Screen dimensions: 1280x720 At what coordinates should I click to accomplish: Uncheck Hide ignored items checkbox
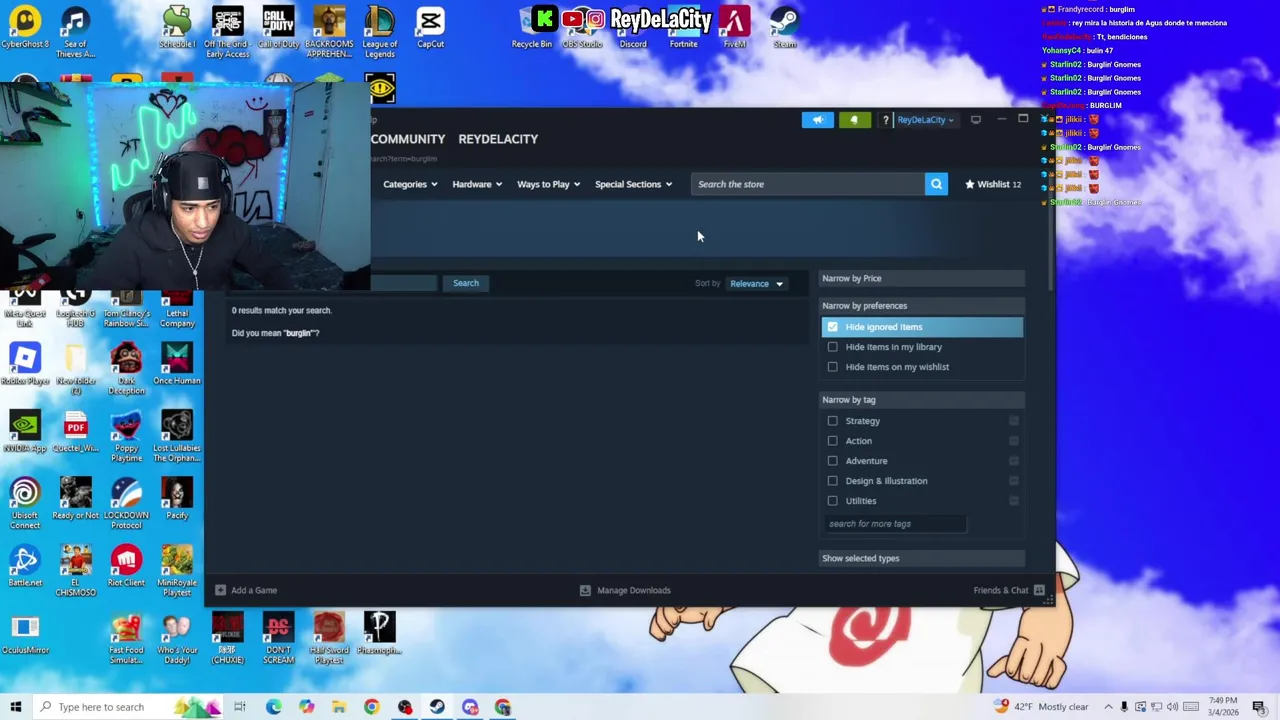coord(833,327)
